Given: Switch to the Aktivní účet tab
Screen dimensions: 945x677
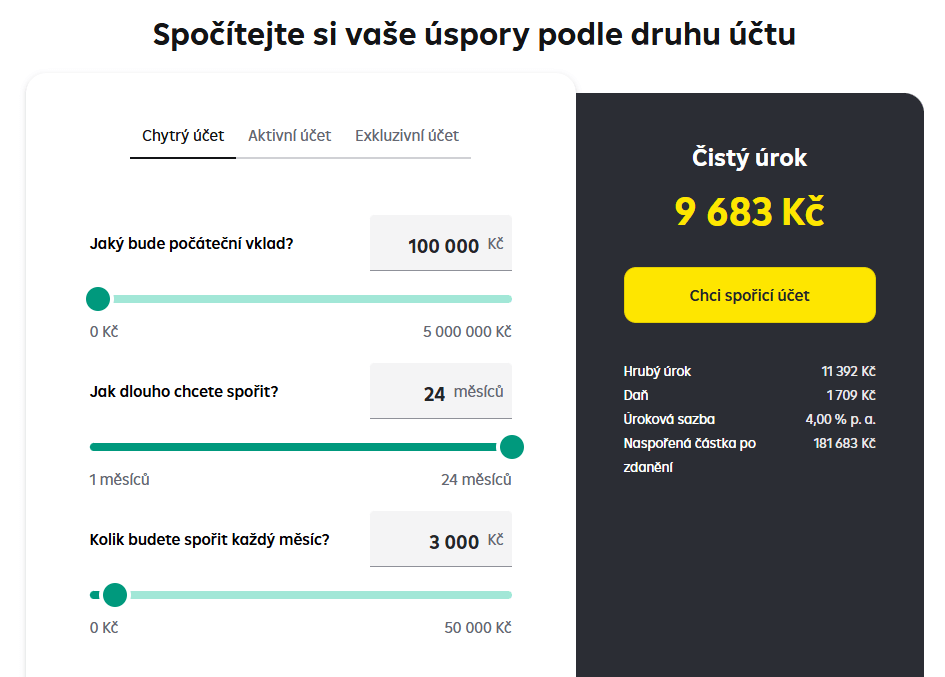Looking at the screenshot, I should click(x=289, y=136).
